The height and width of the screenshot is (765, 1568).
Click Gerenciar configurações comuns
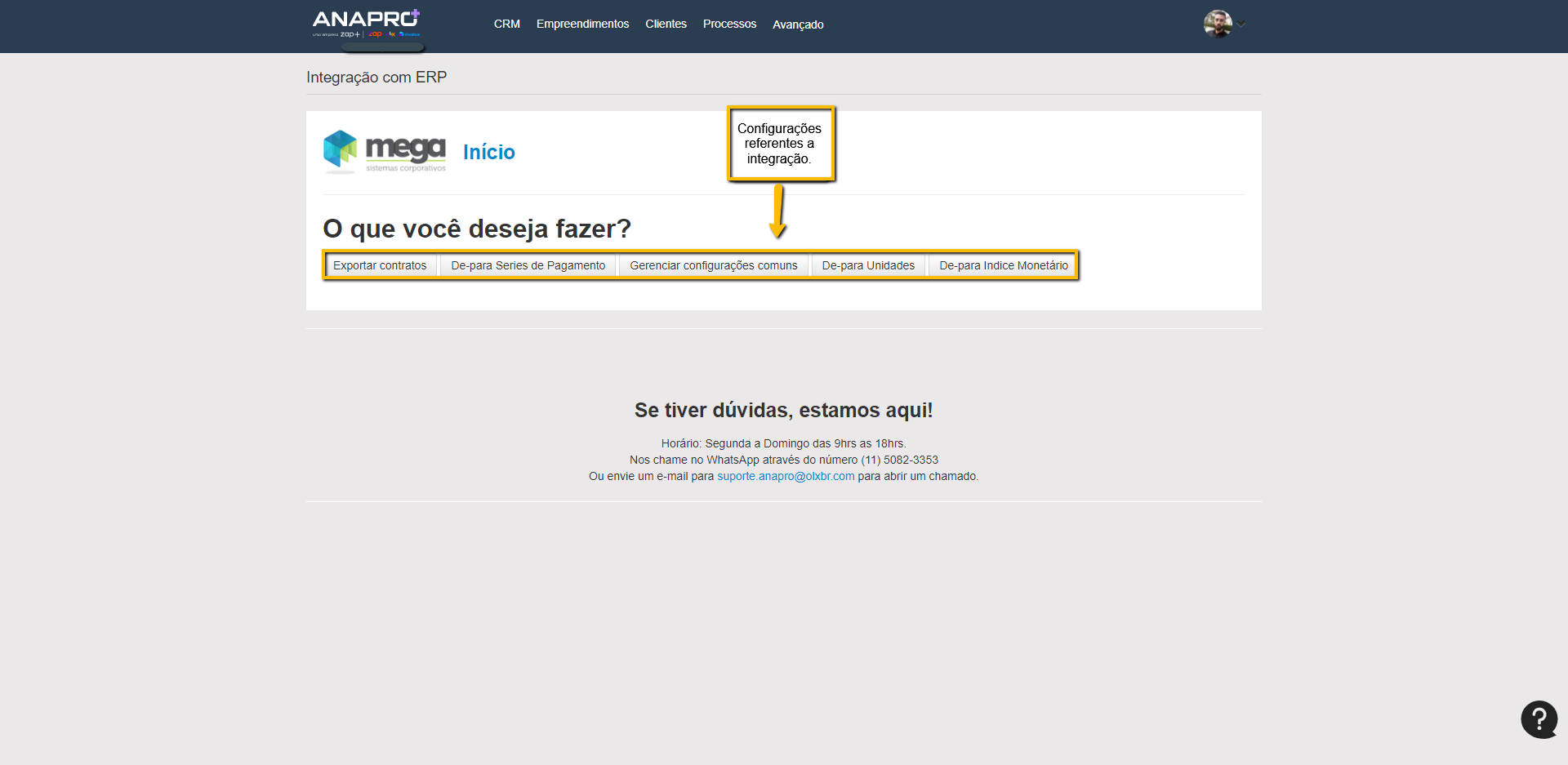point(713,265)
